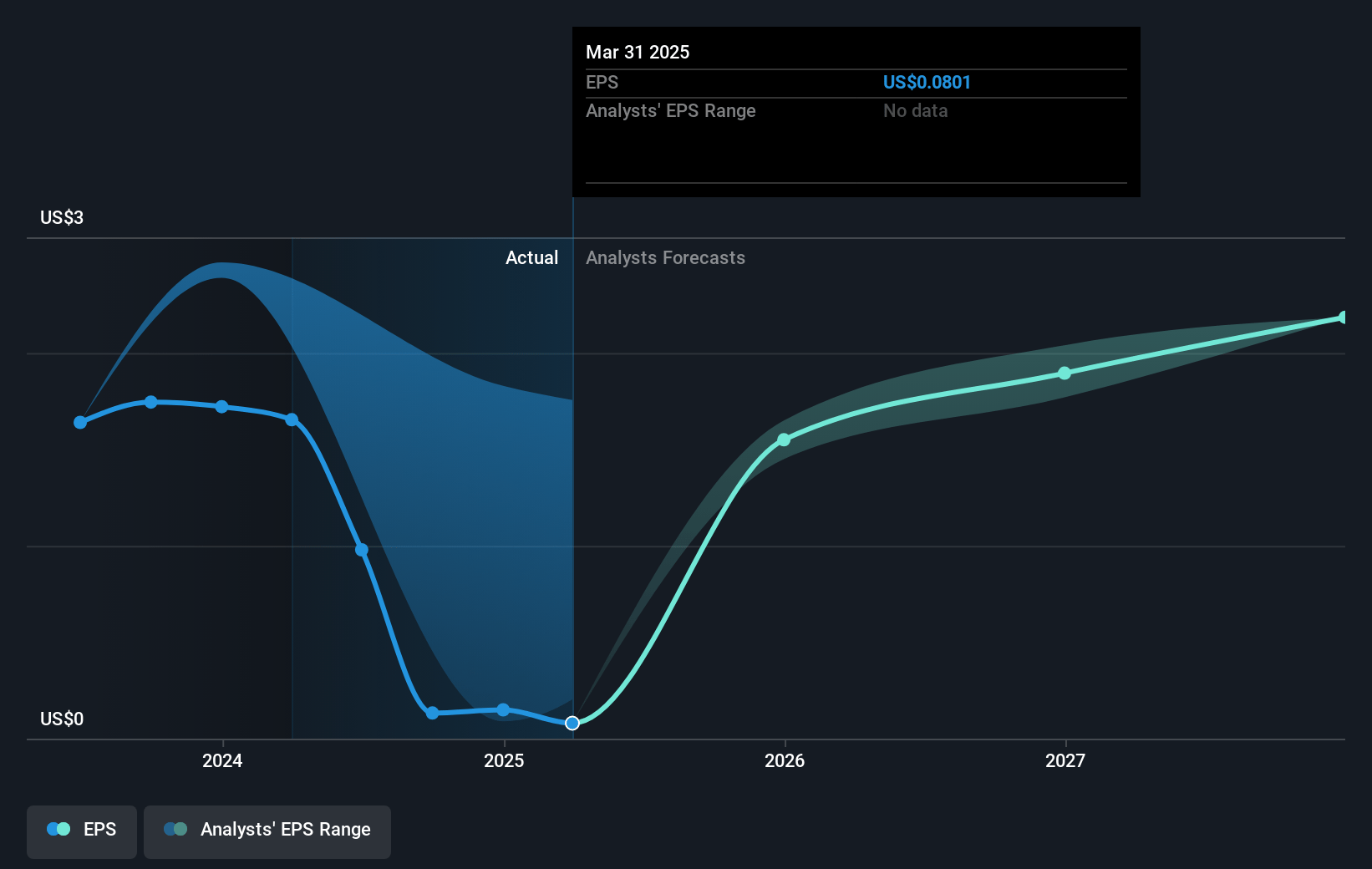Click the 'Analysts Forecasts' label
Image resolution: width=1372 pixels, height=869 pixels.
click(x=665, y=257)
